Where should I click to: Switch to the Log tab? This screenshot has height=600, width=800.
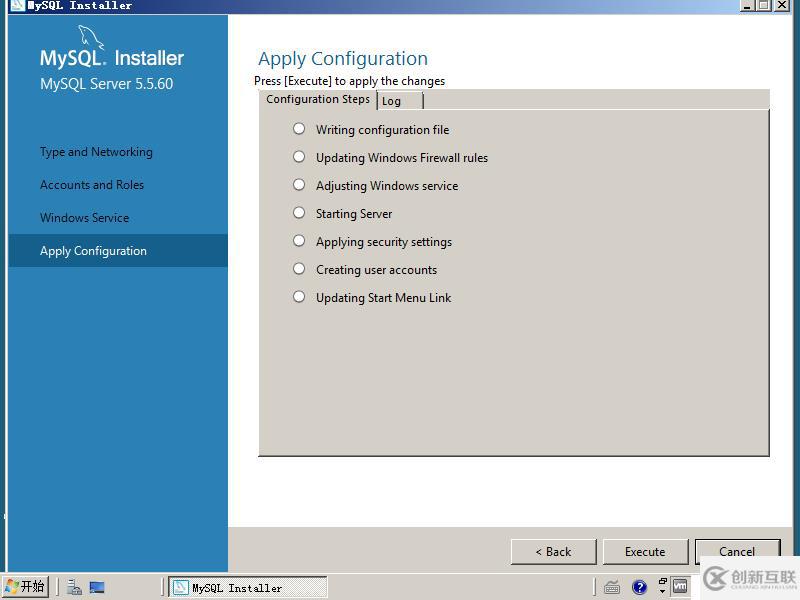tap(400, 101)
